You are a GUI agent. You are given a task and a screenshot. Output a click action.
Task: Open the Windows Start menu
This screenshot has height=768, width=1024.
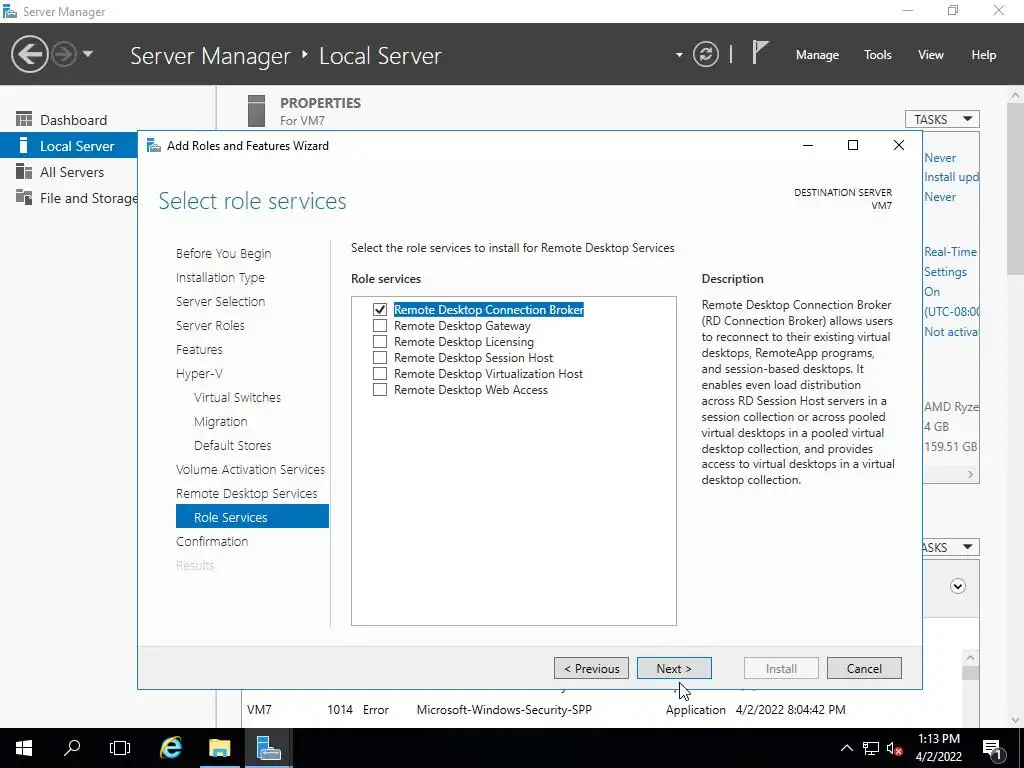coord(24,748)
